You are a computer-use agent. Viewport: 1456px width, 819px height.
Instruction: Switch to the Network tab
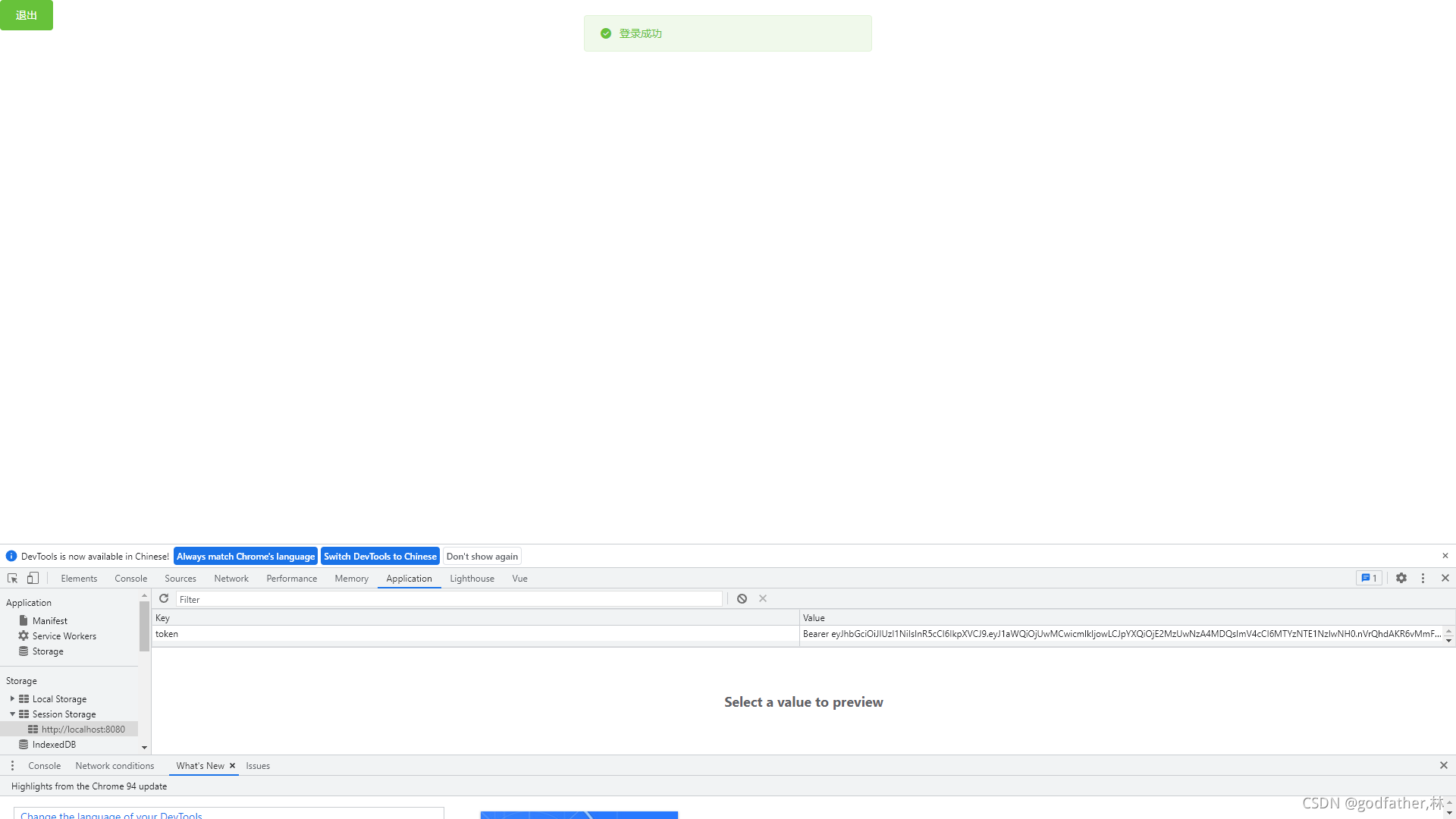click(x=231, y=578)
